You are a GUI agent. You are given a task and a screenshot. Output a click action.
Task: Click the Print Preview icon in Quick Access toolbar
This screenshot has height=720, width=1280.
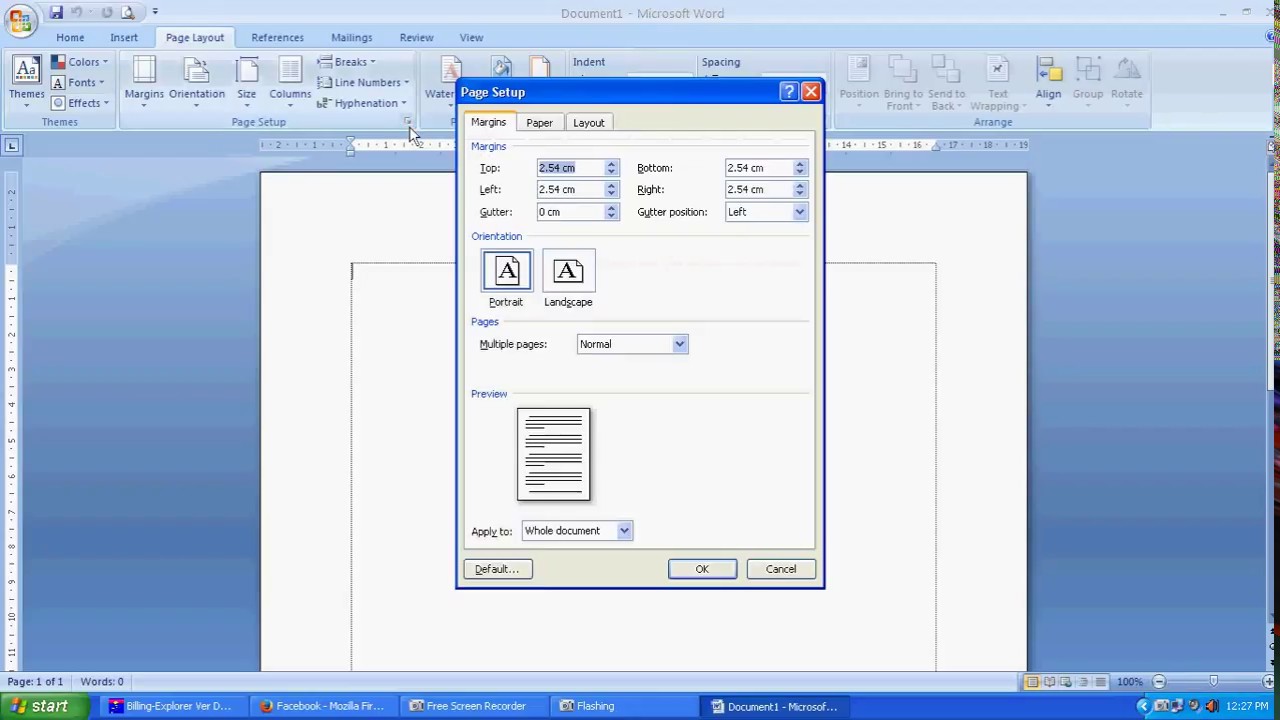127,13
